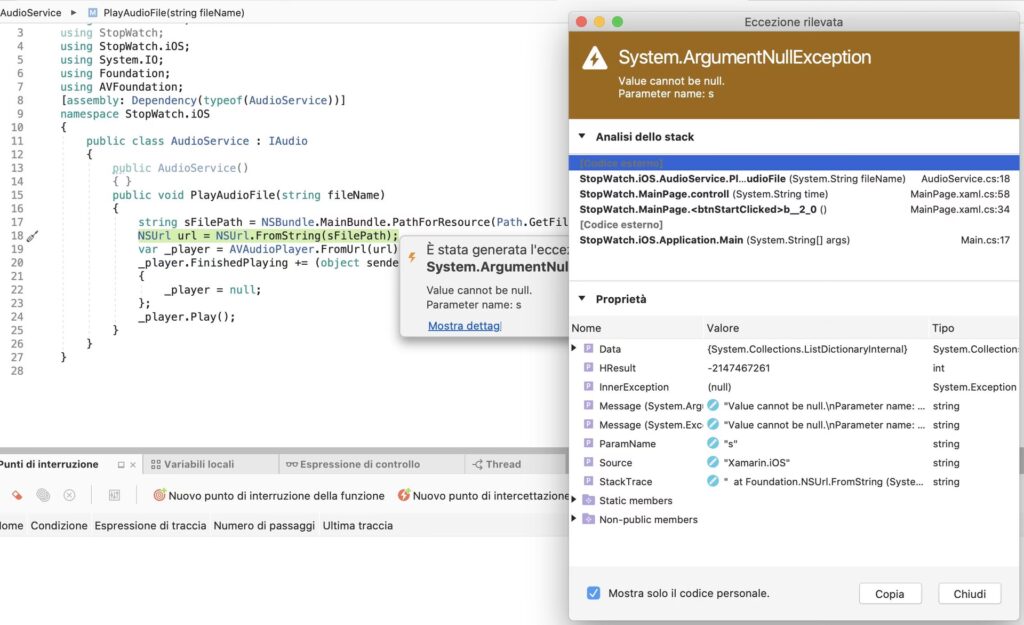1024x625 pixels.
Task: Click the method icon beside PlayAudioFile breadcrumb
Action: [93, 13]
